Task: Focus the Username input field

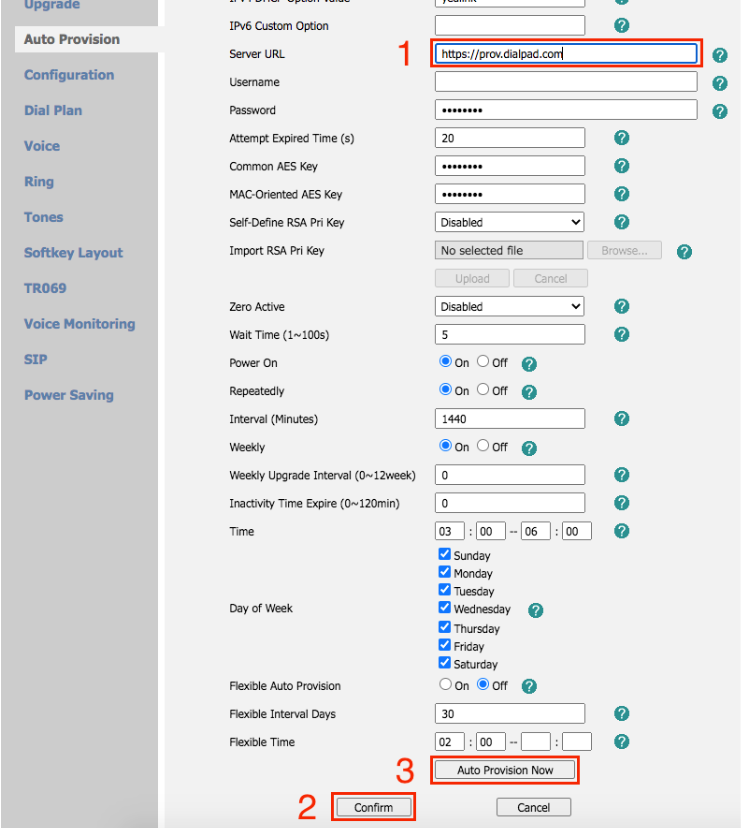Action: coord(566,82)
